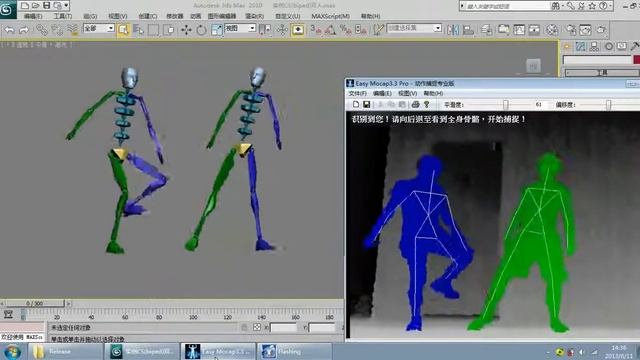Select the Select and Move tool

pyautogui.click(x=186, y=30)
